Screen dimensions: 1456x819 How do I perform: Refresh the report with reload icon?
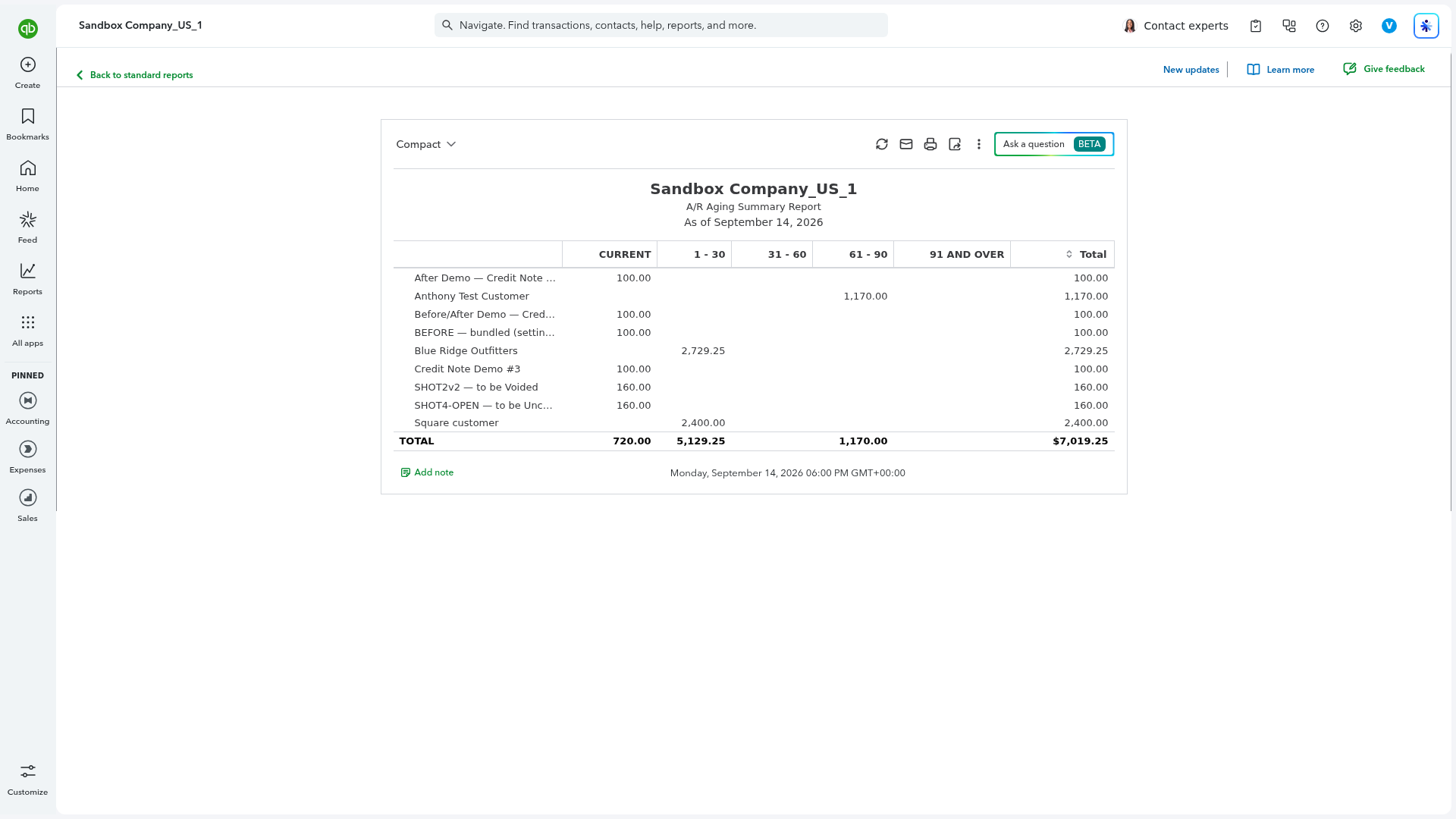pos(882,144)
